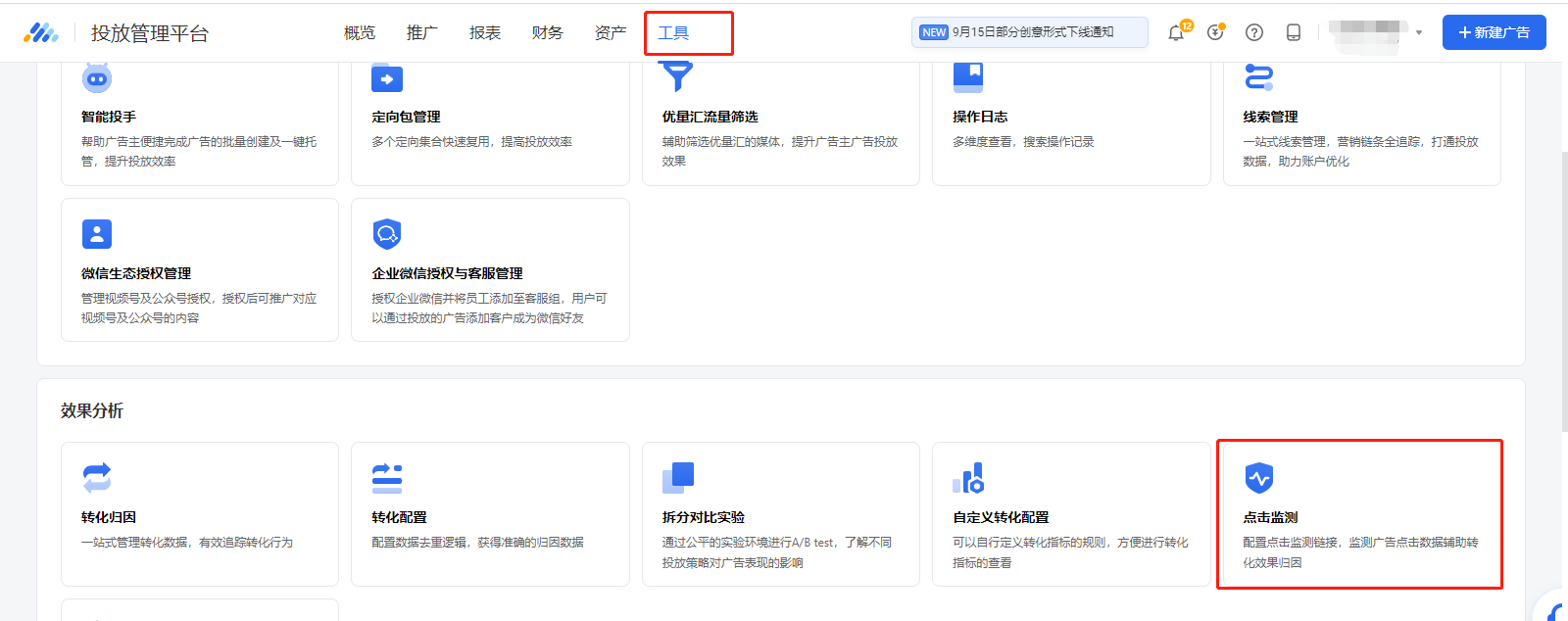The height and width of the screenshot is (621, 1568).
Task: Open the 财务 menu
Action: pos(548,32)
